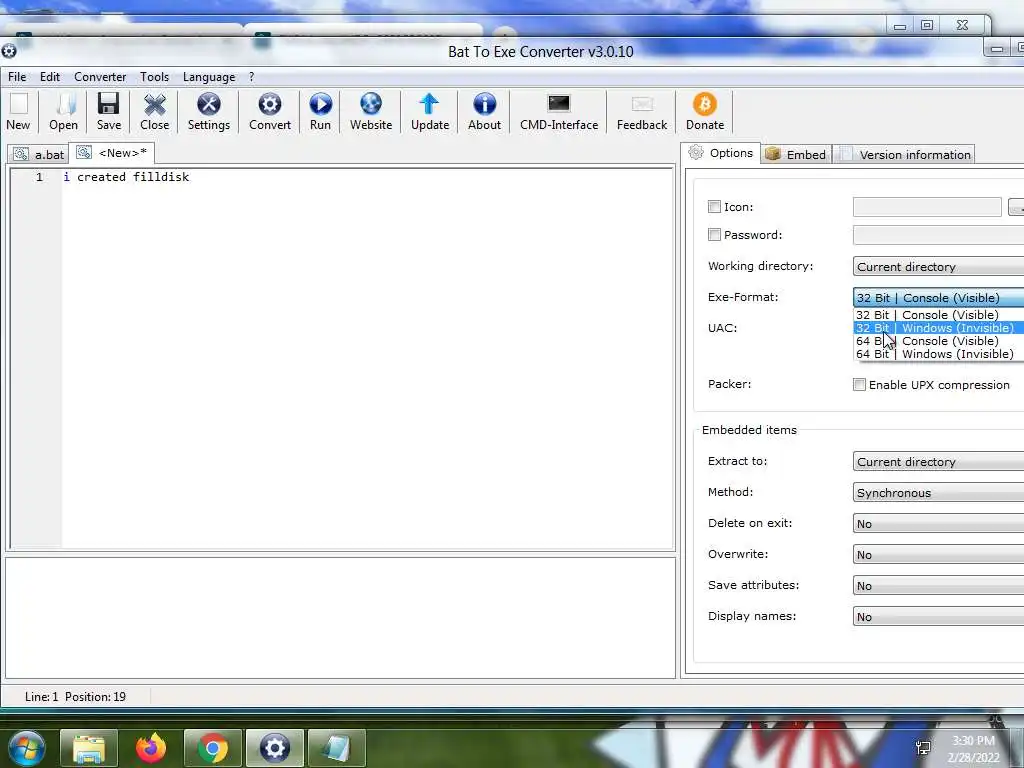Image resolution: width=1024 pixels, height=768 pixels.
Task: Click the Update arrow icon
Action: [x=430, y=112]
